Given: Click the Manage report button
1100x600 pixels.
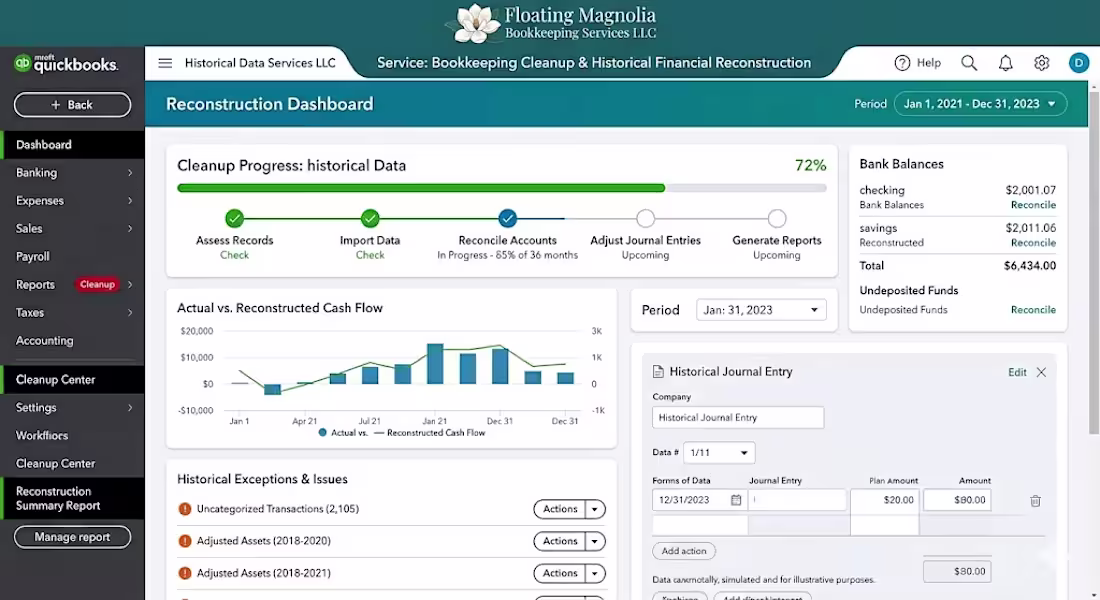Looking at the screenshot, I should (72, 537).
